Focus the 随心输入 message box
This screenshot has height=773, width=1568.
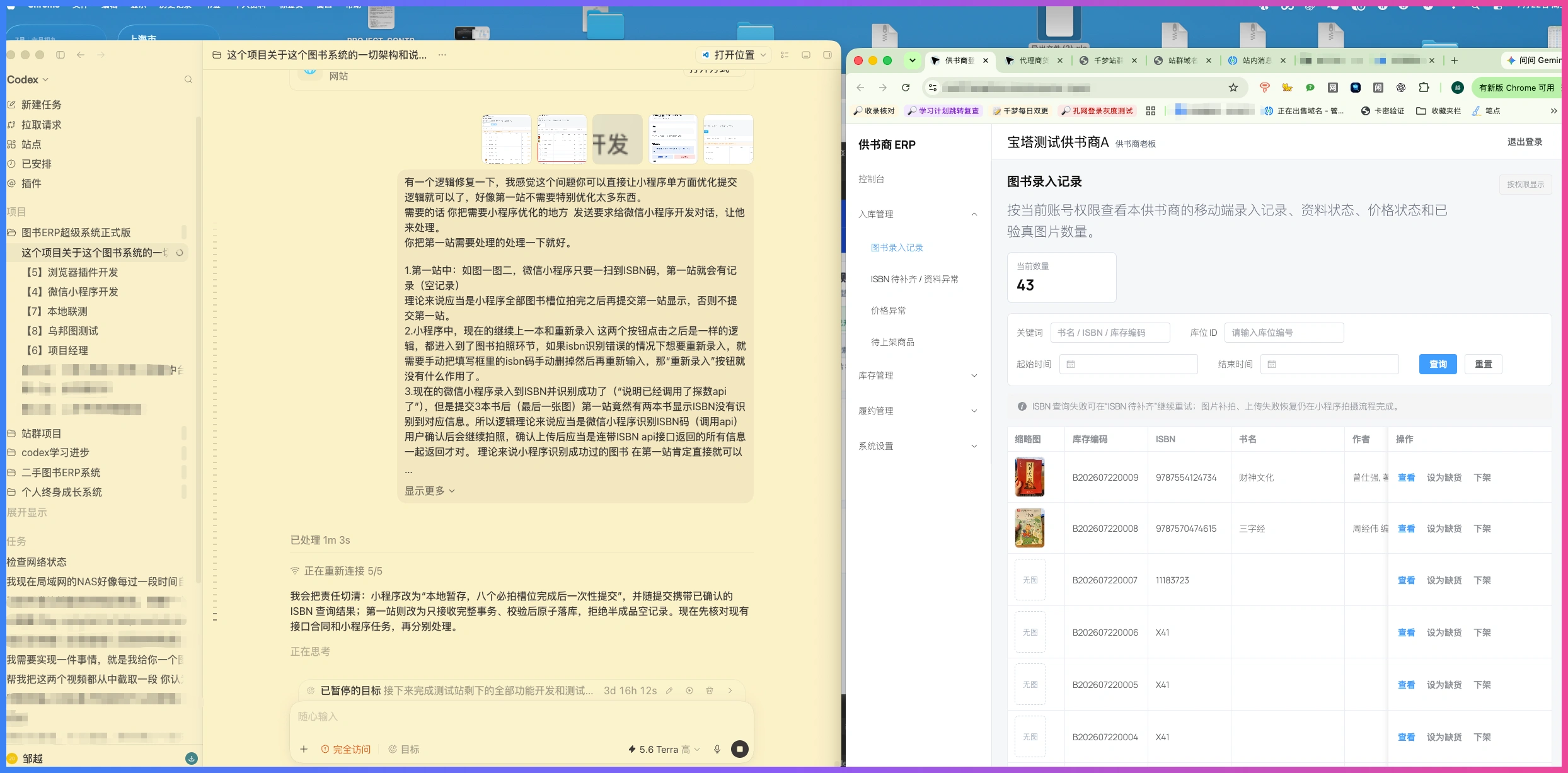tap(522, 716)
